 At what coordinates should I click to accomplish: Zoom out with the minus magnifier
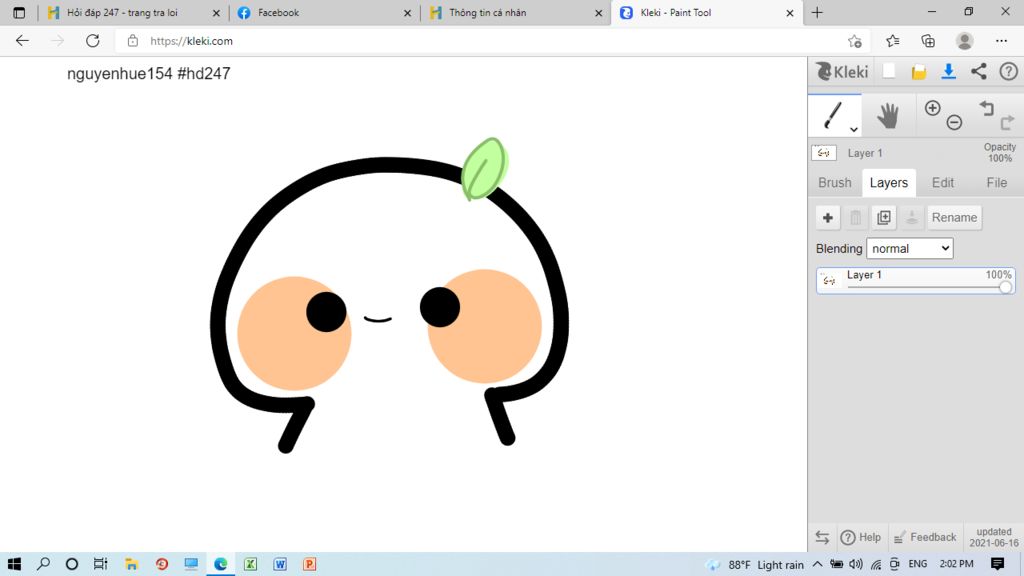954,121
